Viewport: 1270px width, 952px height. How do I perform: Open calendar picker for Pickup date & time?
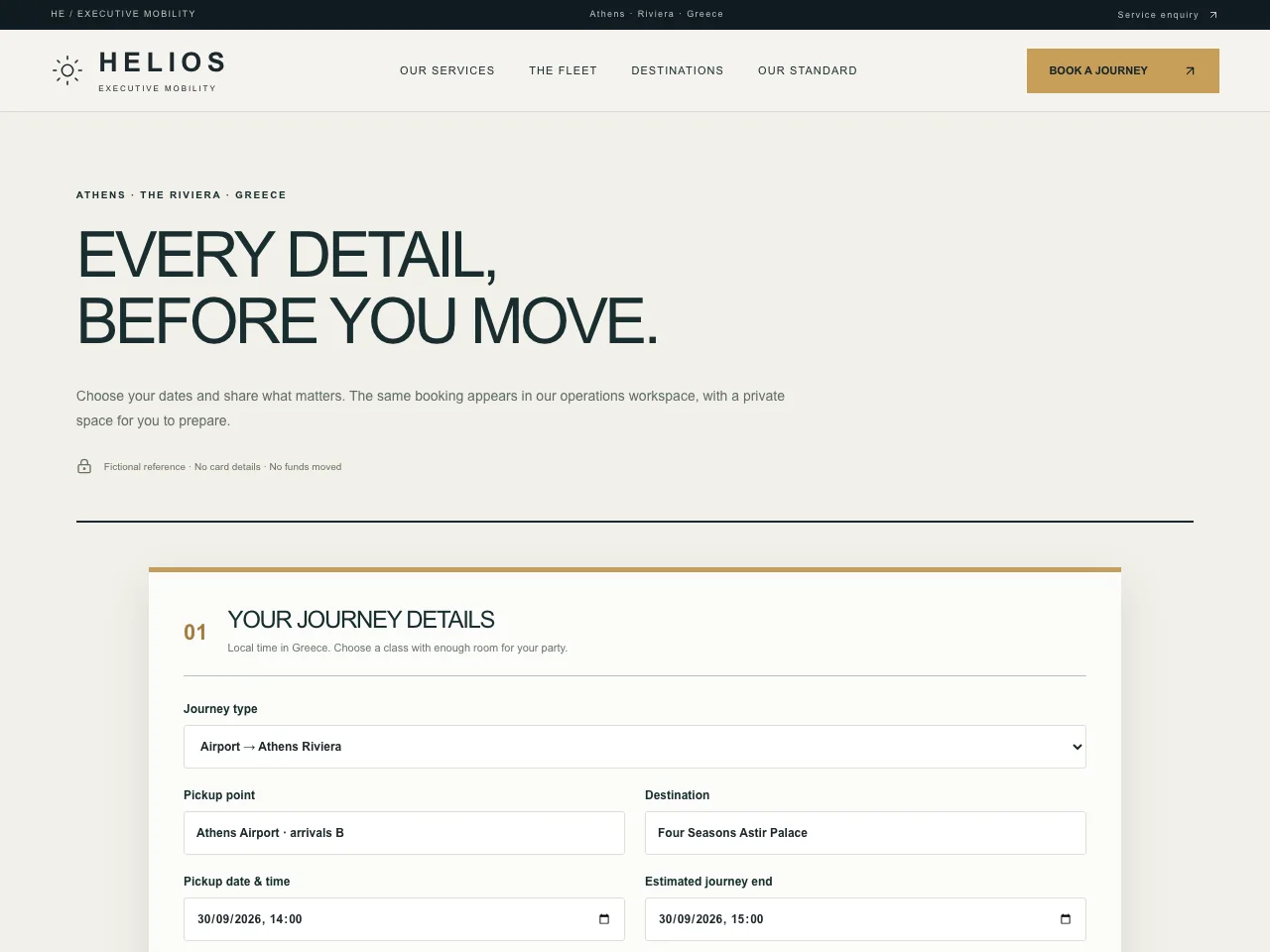pos(604,919)
